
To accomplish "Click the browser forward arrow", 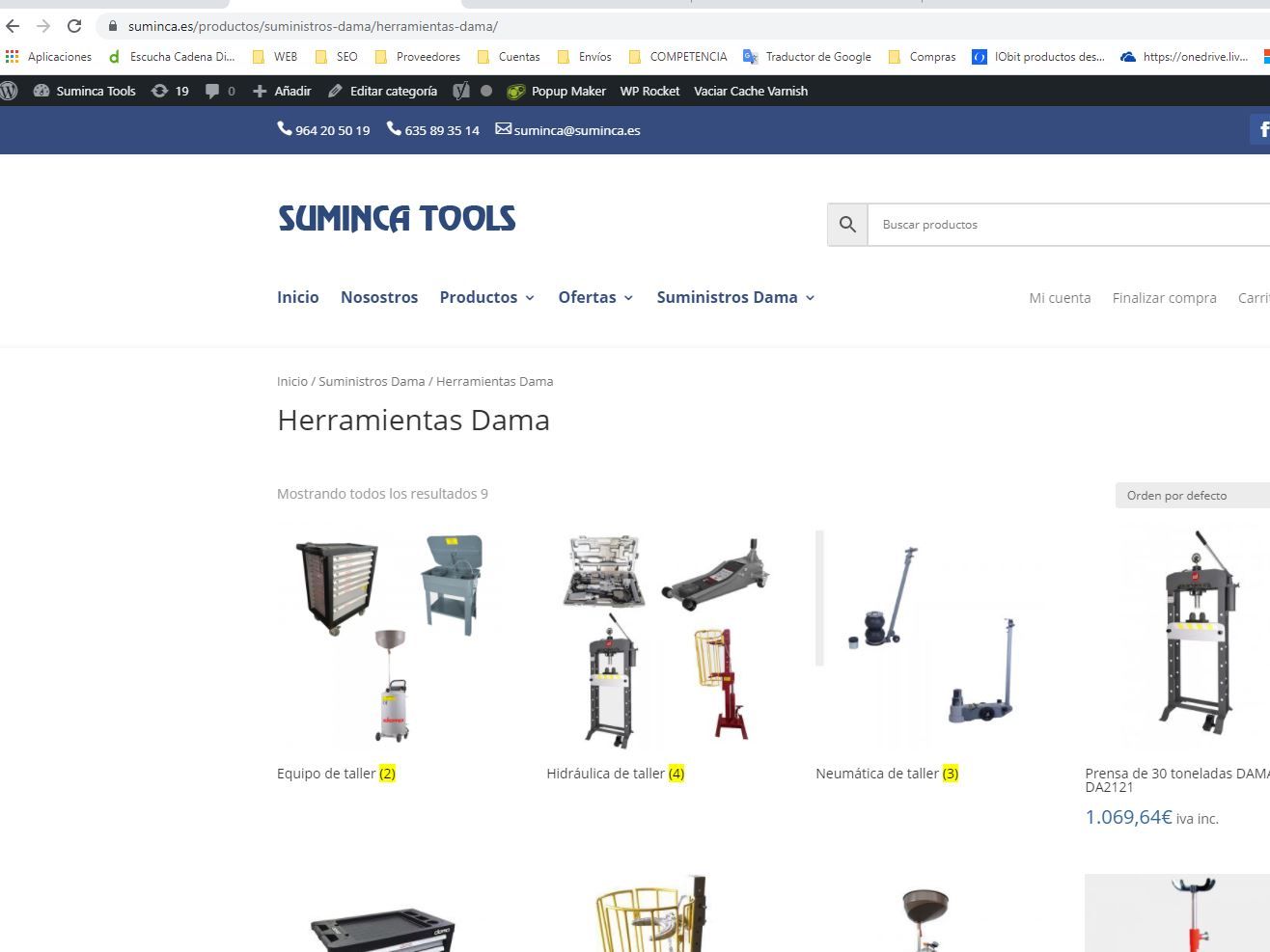I will [x=43, y=26].
